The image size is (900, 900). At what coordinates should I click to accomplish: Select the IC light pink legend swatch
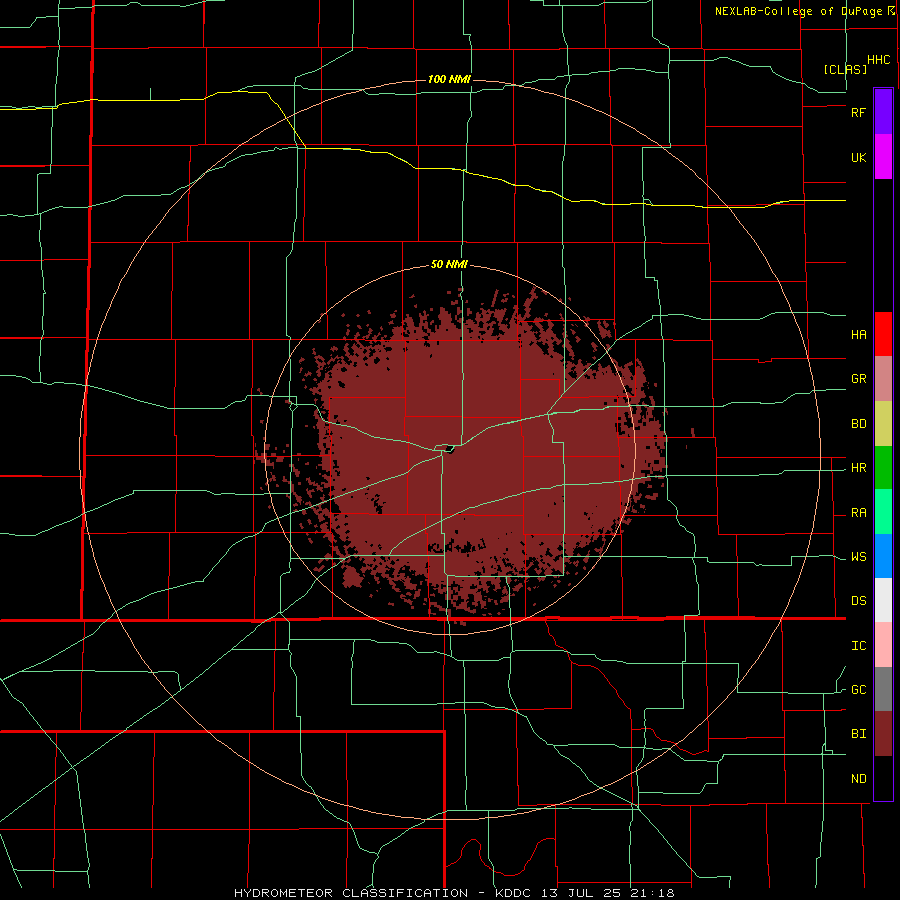[x=883, y=645]
